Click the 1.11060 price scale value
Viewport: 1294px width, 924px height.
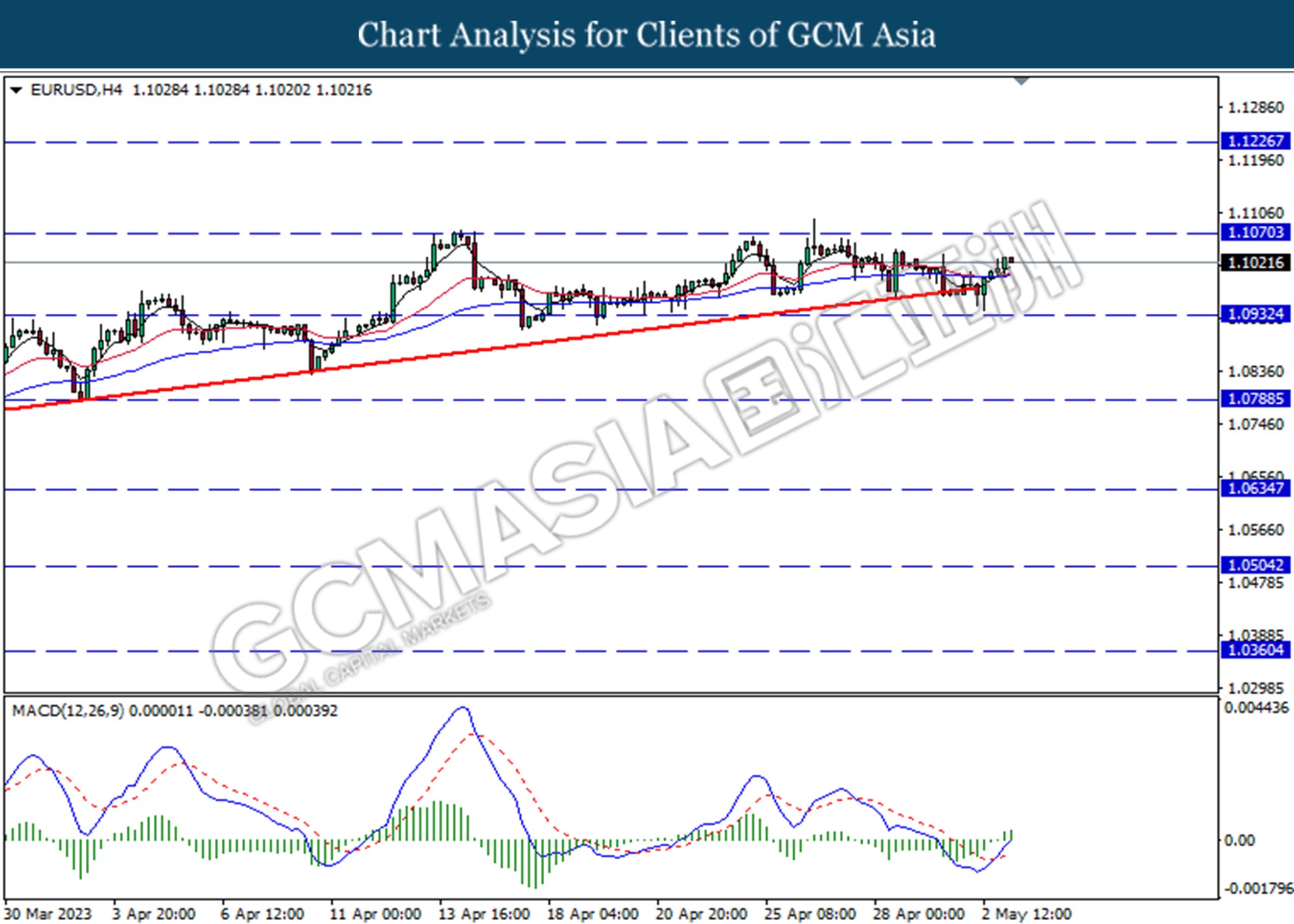(x=1256, y=213)
